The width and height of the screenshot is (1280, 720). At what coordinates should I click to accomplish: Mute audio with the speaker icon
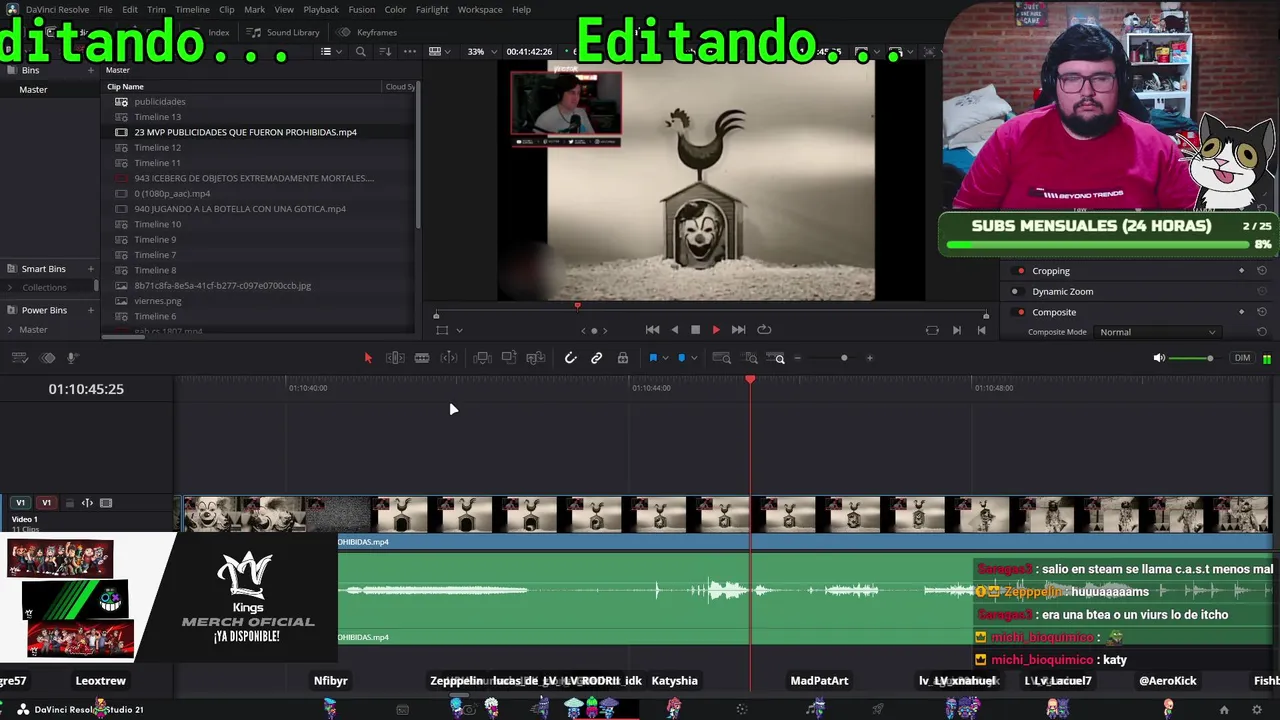coord(1159,358)
